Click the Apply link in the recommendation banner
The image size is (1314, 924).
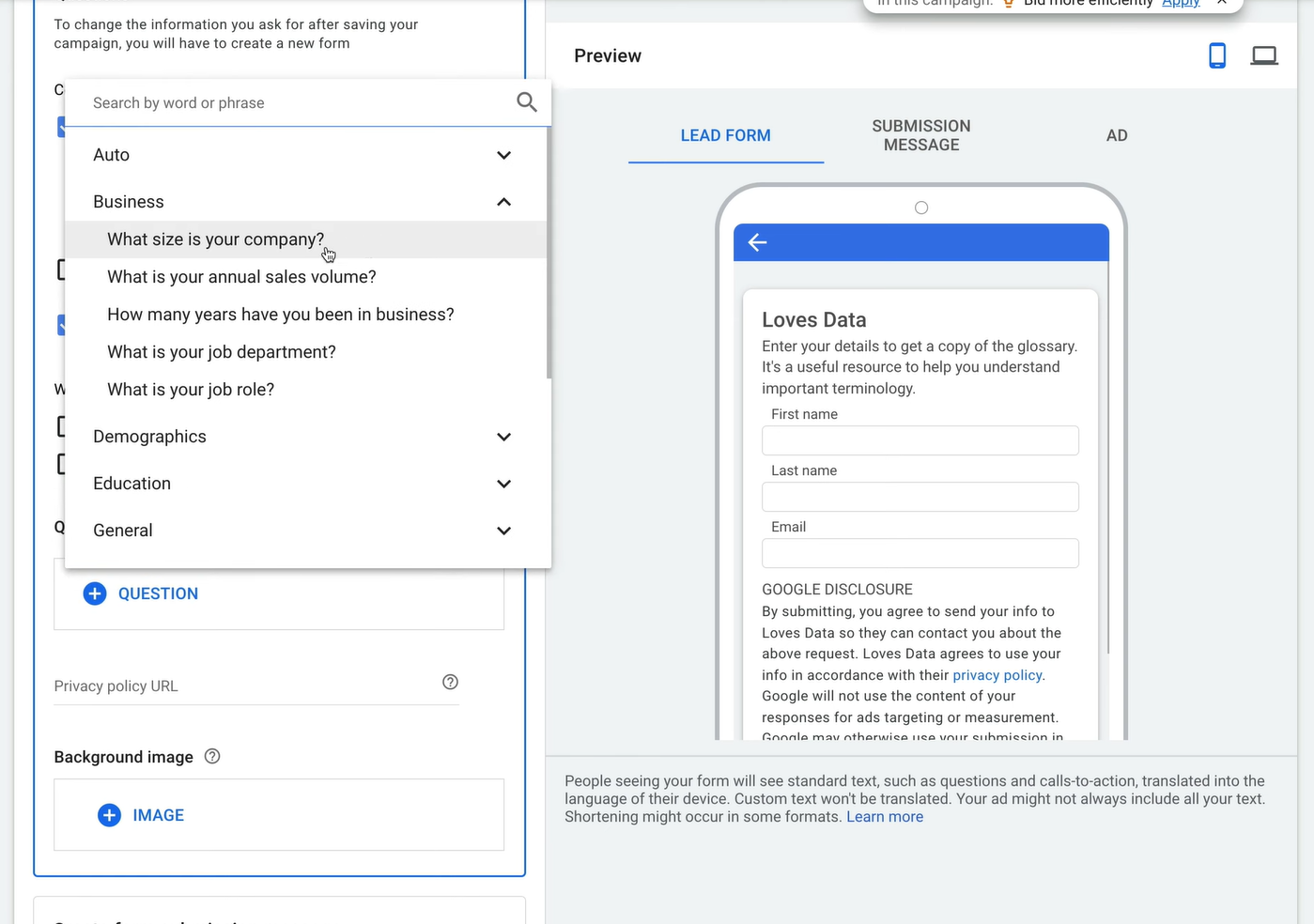coord(1180,4)
